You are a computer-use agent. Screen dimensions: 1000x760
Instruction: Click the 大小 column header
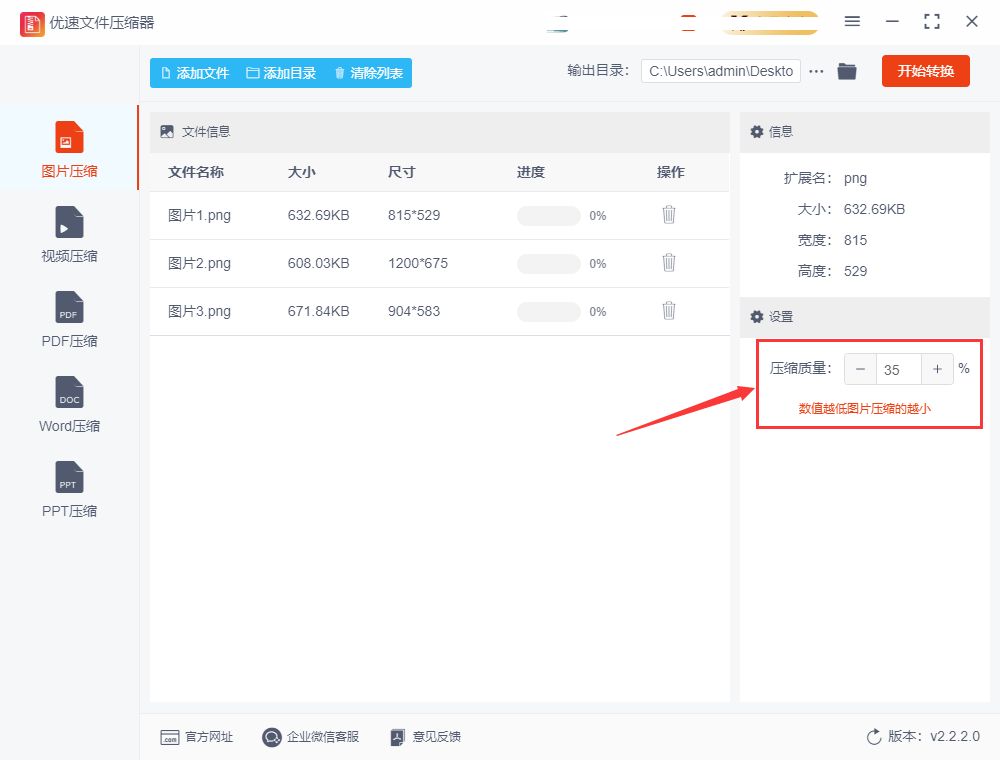(302, 172)
